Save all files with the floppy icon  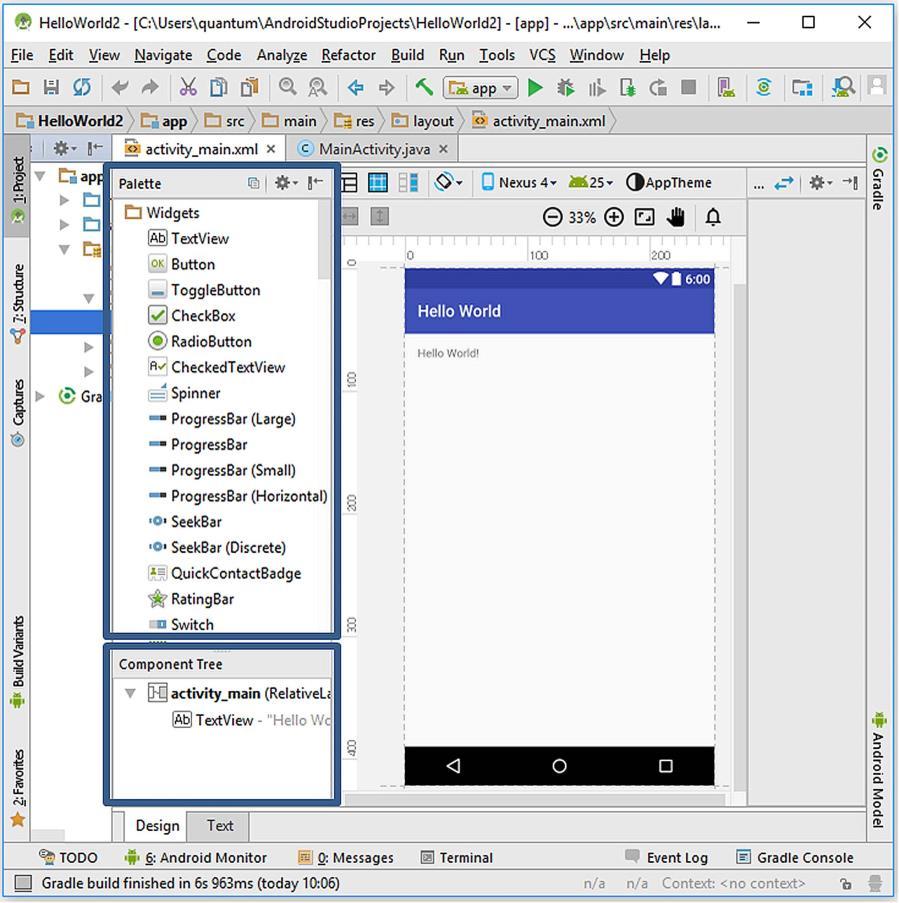point(51,88)
